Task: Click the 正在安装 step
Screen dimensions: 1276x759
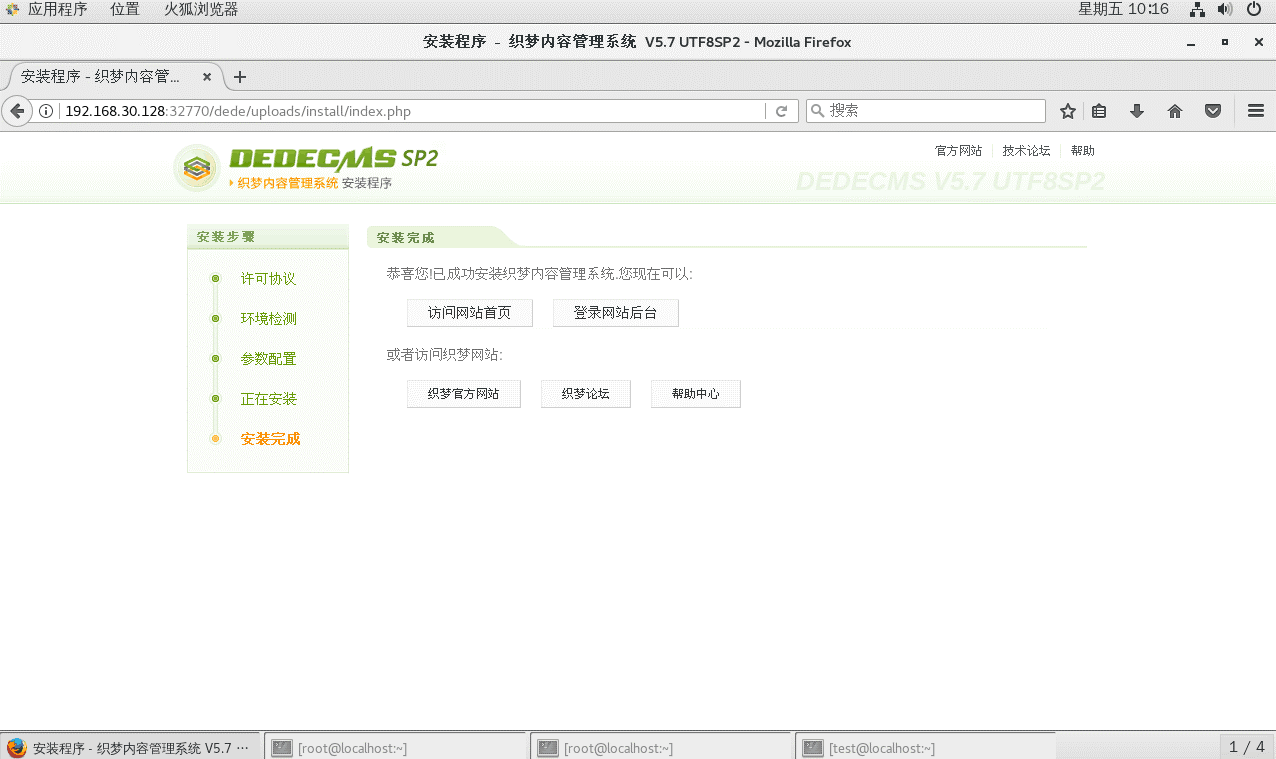Action: point(268,399)
